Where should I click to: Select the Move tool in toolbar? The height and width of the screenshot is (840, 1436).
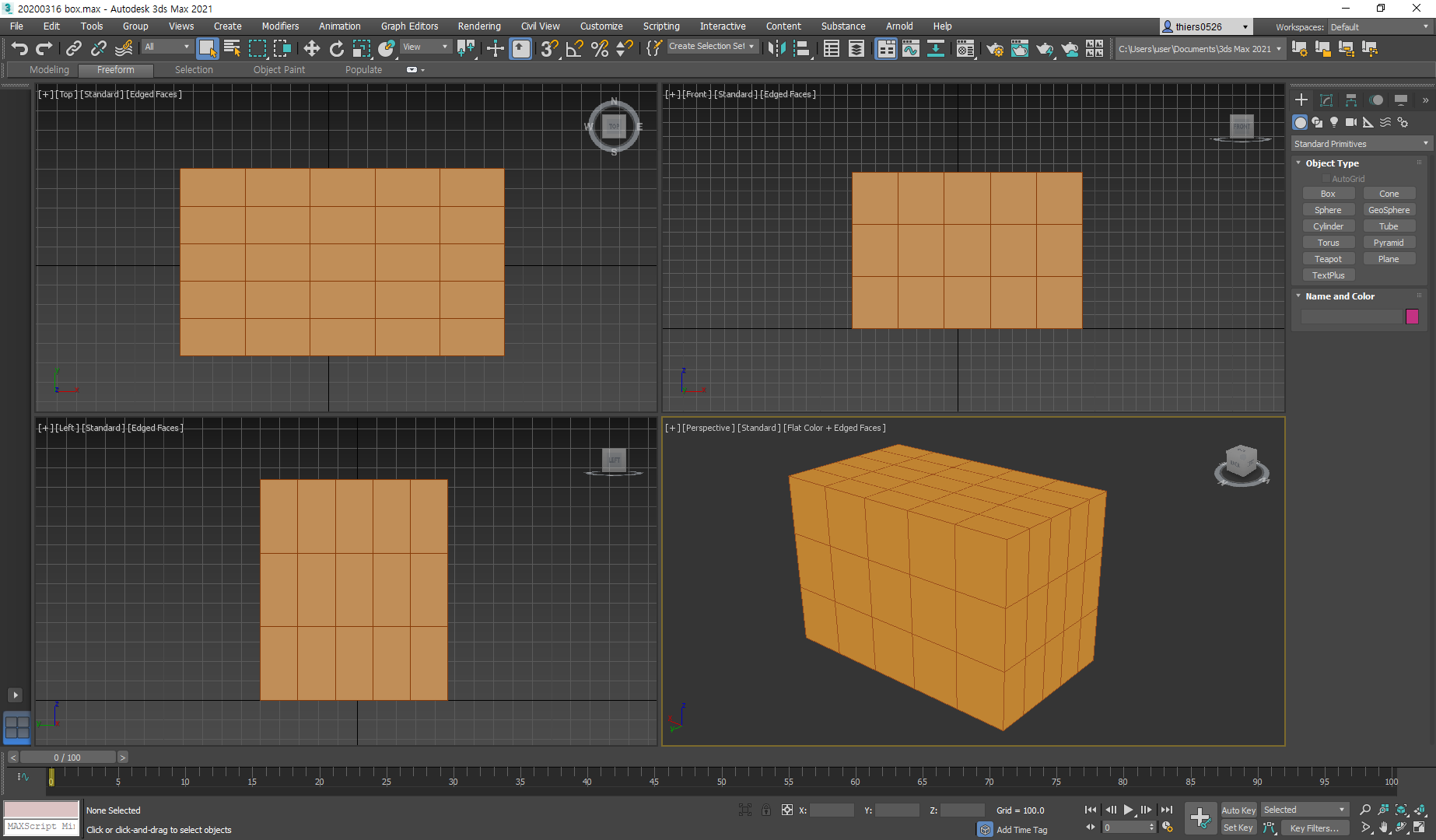[311, 49]
